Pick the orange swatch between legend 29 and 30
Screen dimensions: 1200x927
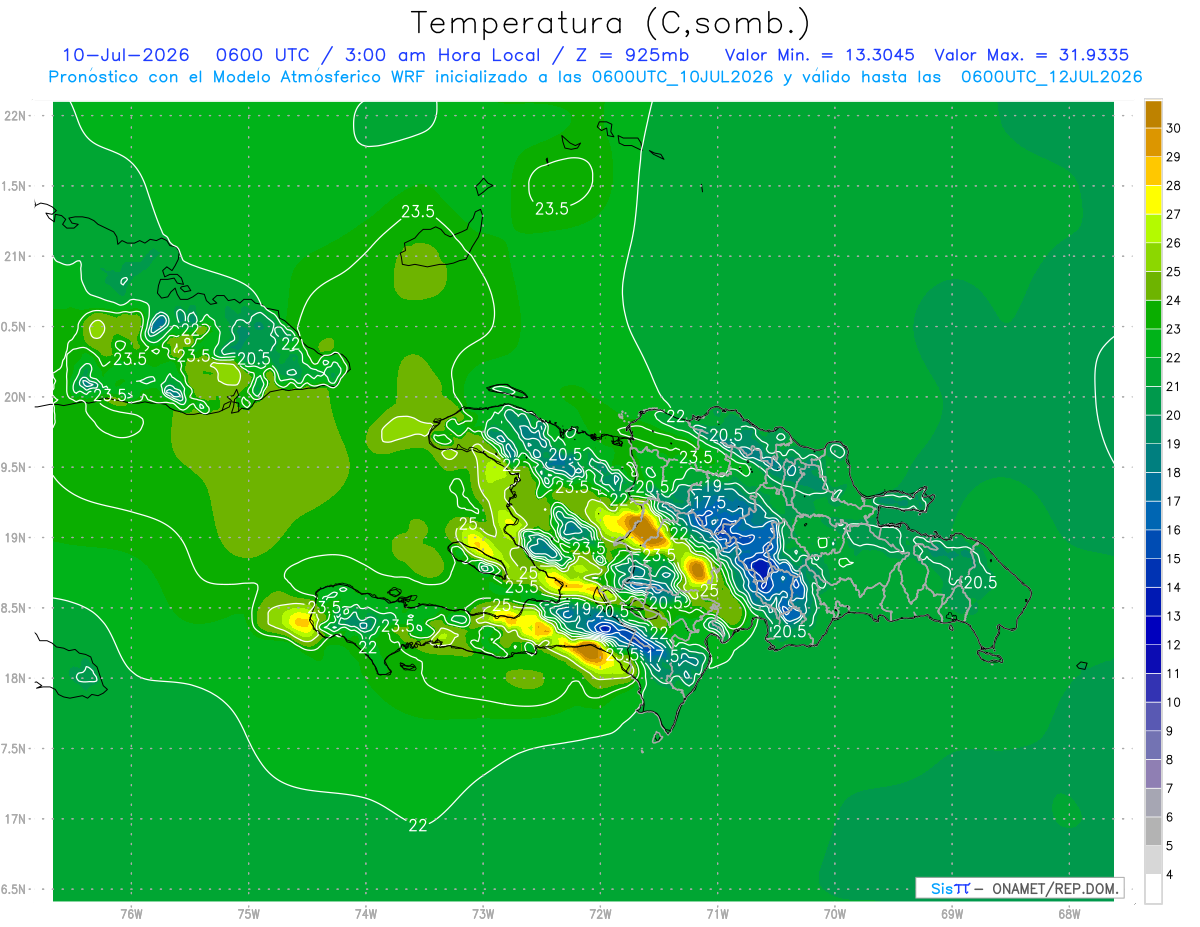point(1153,142)
